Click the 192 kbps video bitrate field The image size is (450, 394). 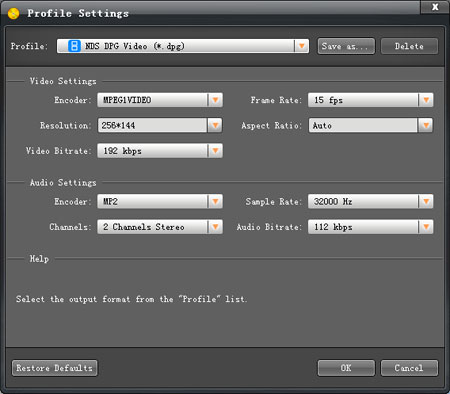click(x=152, y=151)
